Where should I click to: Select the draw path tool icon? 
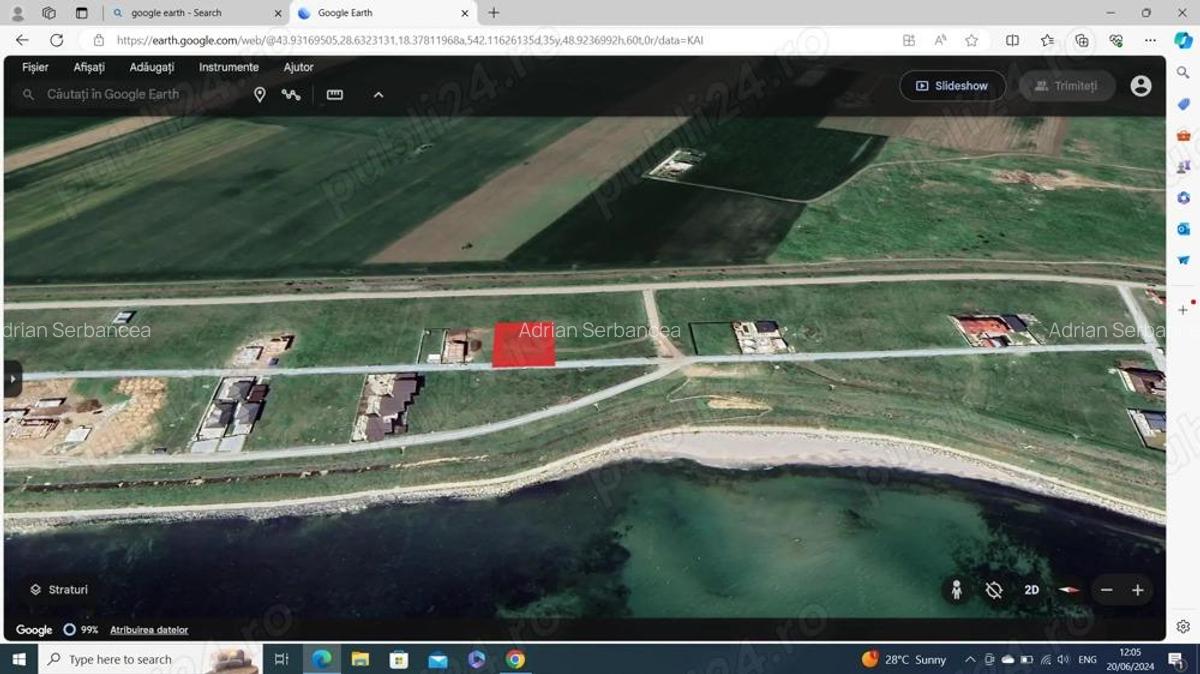click(x=291, y=94)
